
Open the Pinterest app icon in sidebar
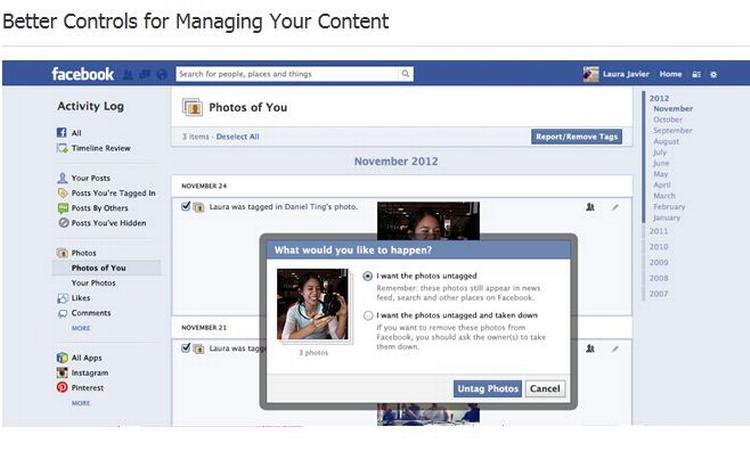pos(62,387)
